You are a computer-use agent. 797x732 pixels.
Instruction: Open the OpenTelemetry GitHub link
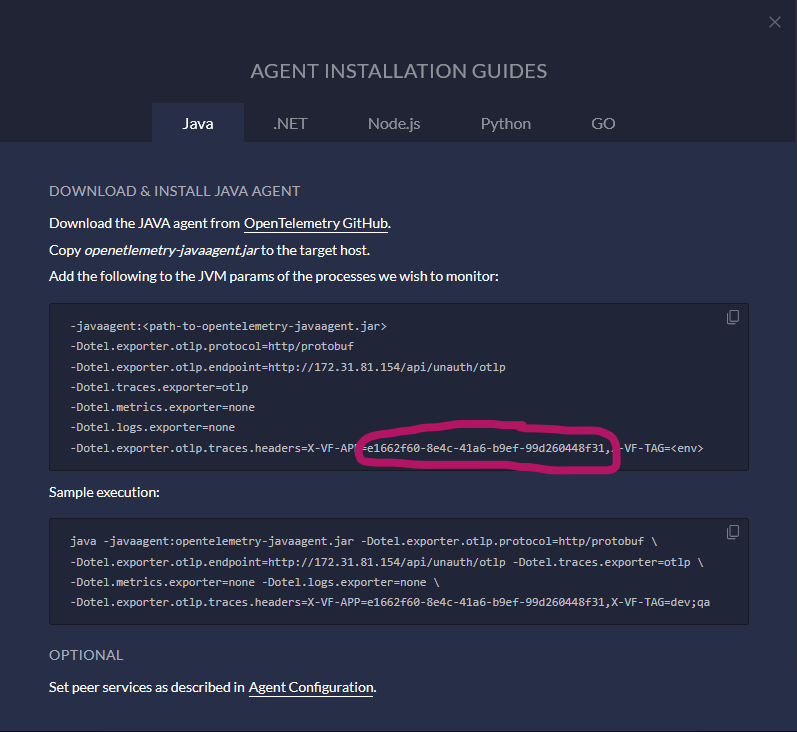tap(316, 223)
